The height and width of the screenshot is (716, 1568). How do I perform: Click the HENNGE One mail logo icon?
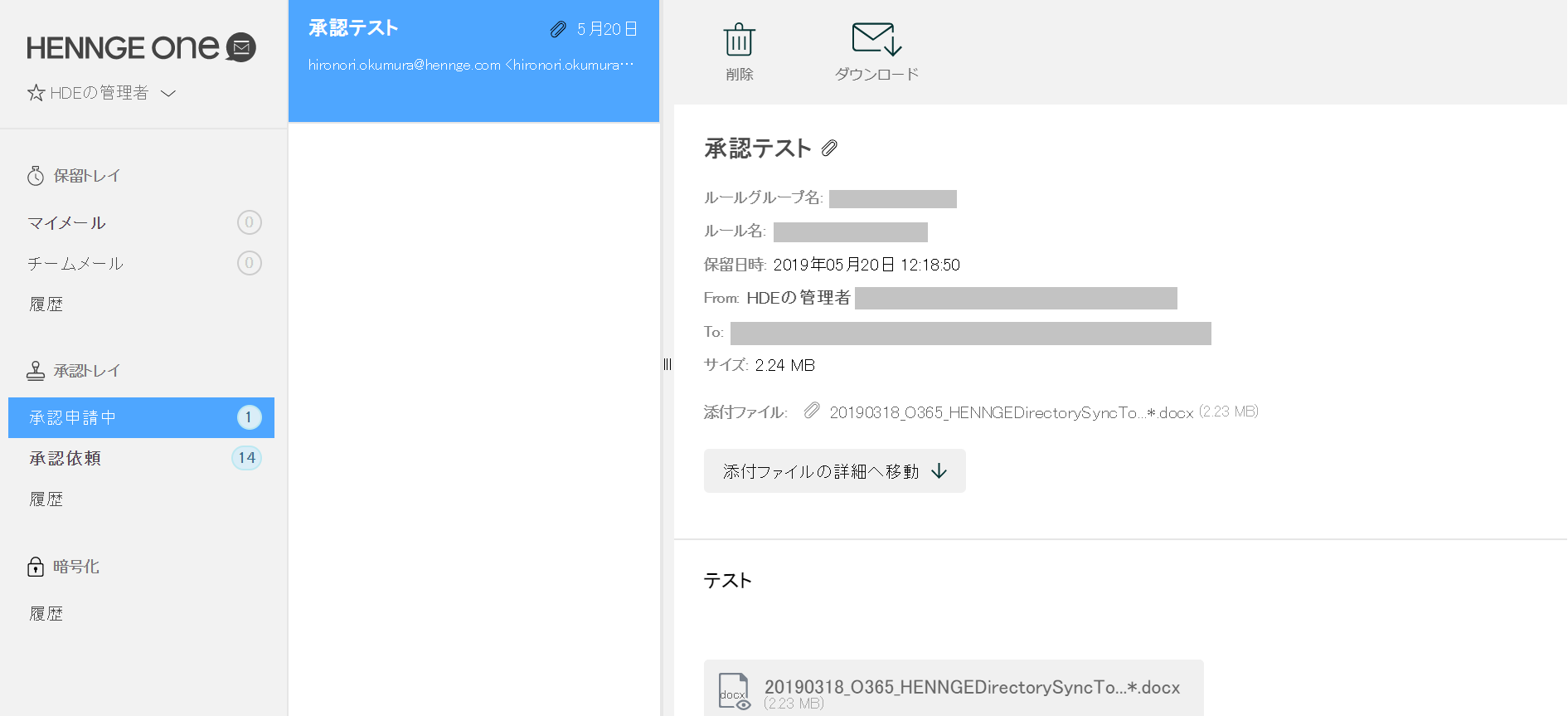241,47
